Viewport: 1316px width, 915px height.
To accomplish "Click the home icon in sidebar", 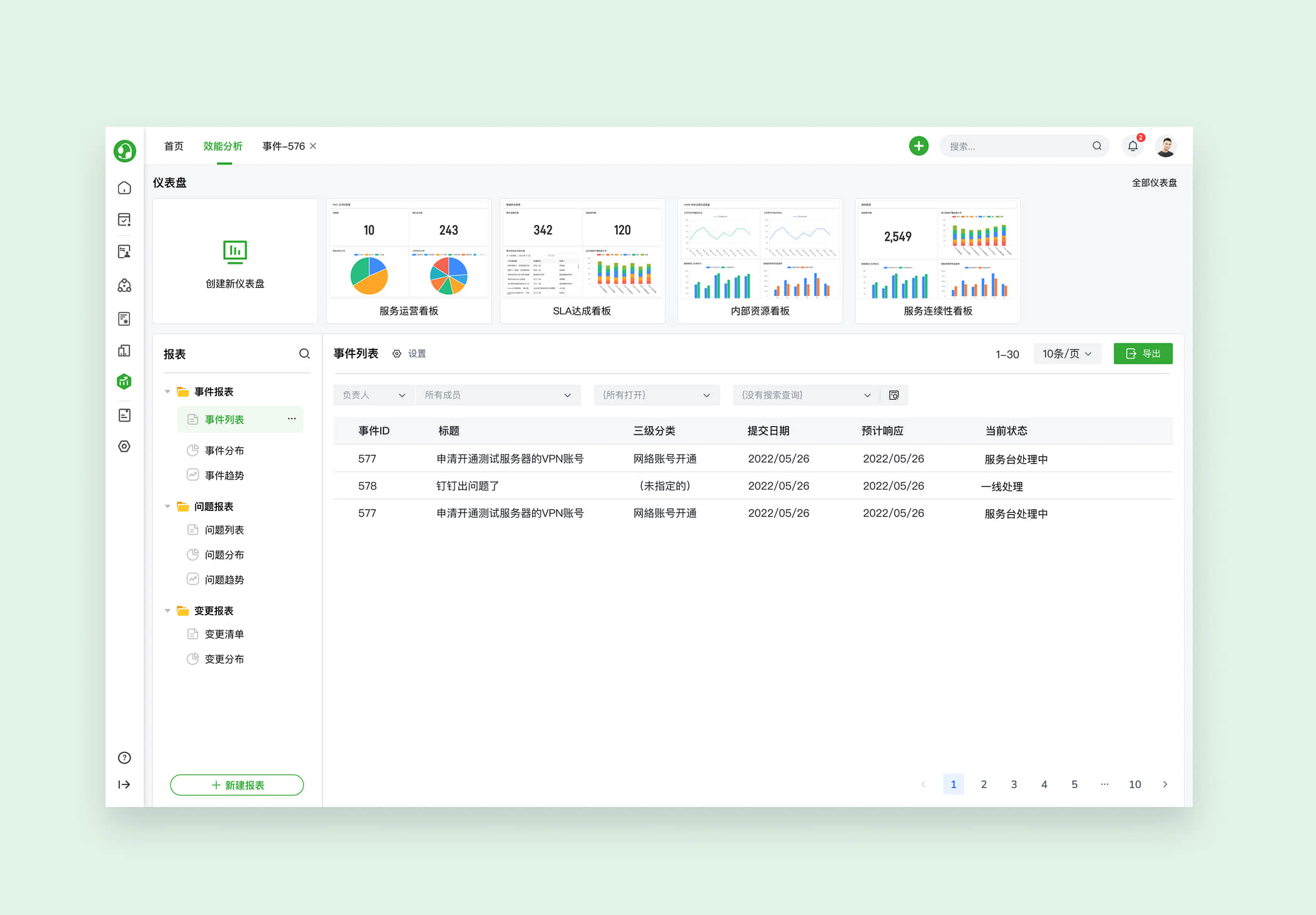I will click(x=124, y=188).
